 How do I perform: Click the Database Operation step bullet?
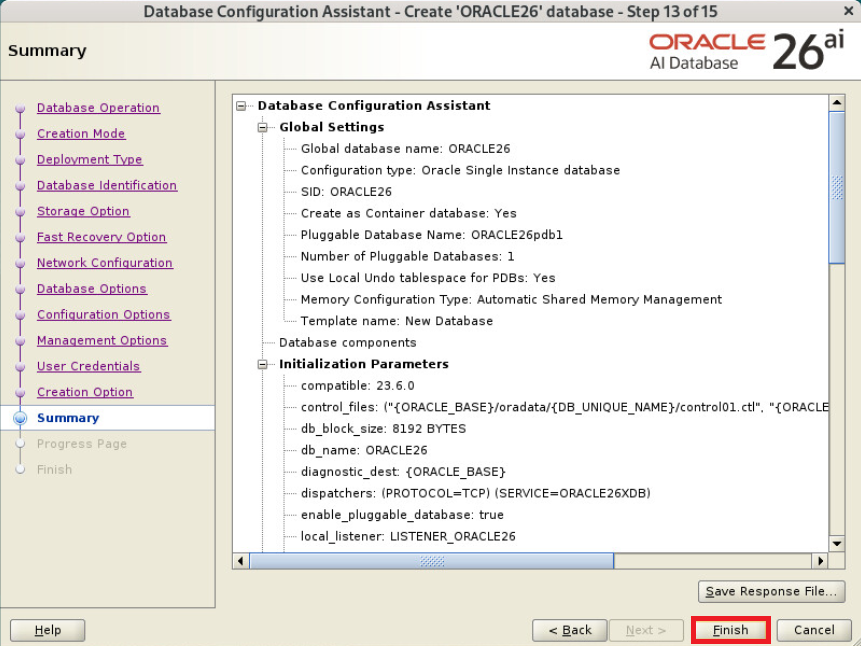point(20,108)
